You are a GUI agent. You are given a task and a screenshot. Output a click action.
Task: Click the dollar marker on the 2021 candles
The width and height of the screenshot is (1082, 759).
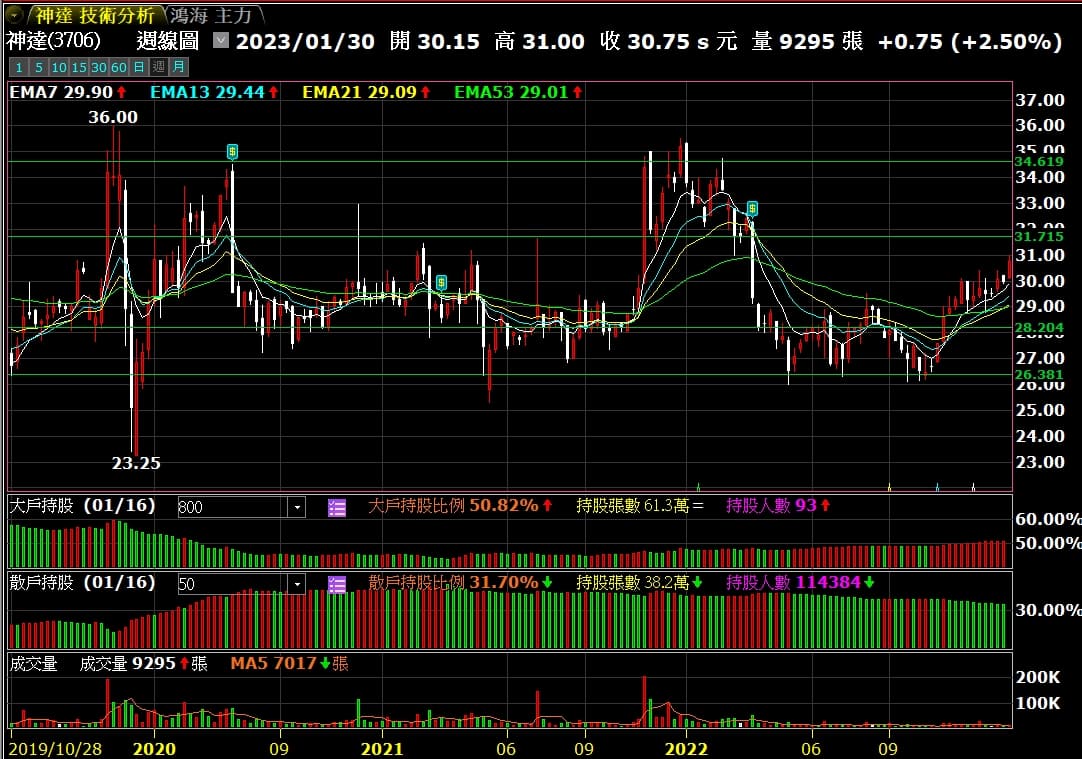click(x=441, y=283)
